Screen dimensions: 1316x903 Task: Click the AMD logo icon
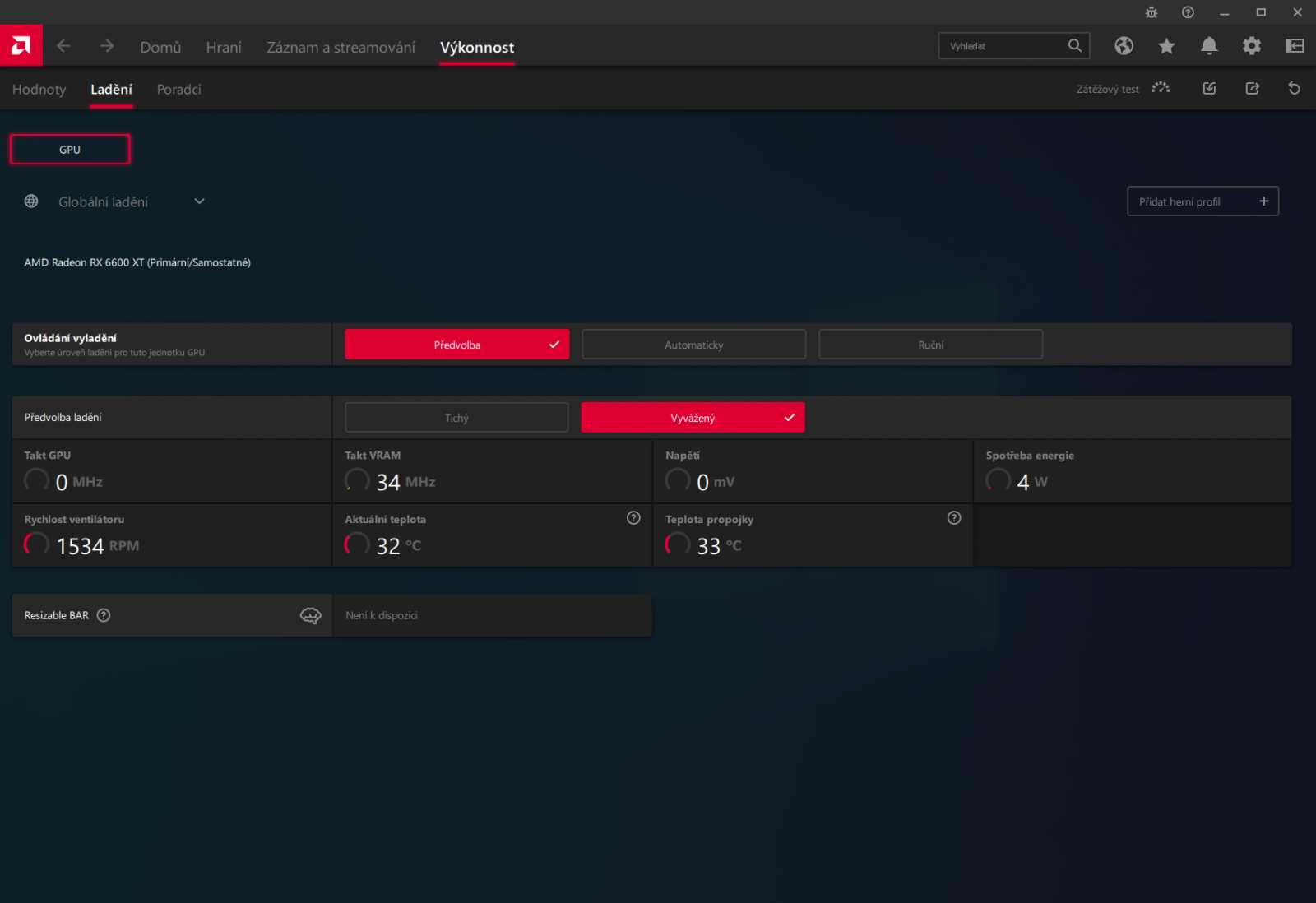coord(21,45)
